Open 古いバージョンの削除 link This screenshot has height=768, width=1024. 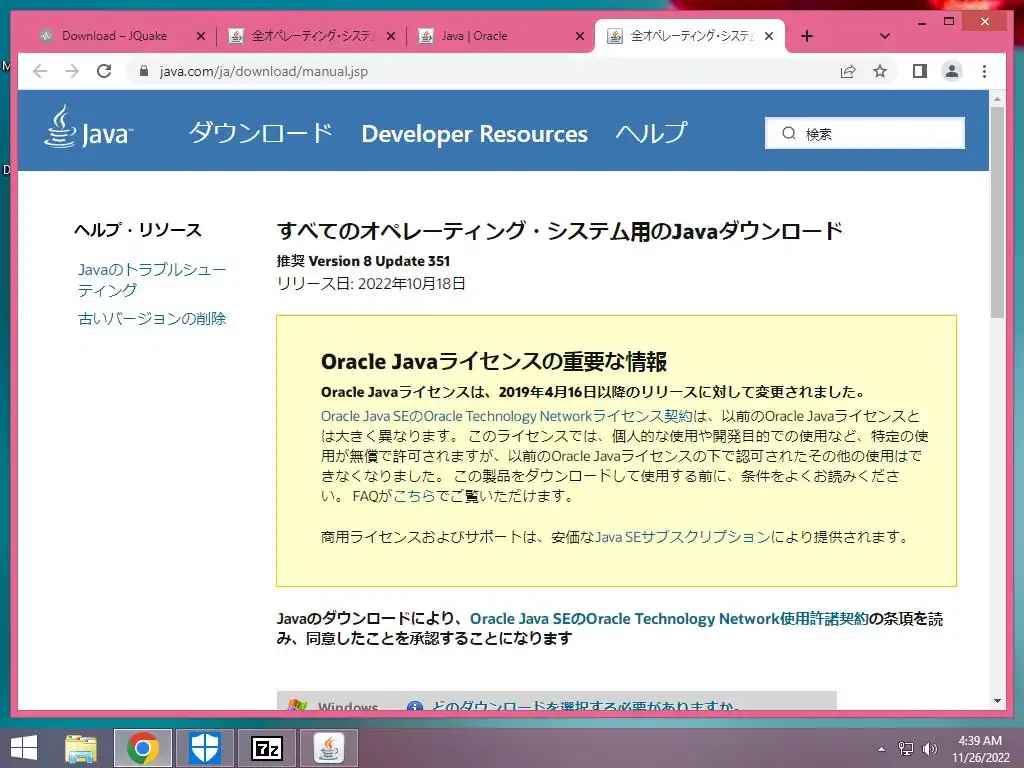click(152, 318)
